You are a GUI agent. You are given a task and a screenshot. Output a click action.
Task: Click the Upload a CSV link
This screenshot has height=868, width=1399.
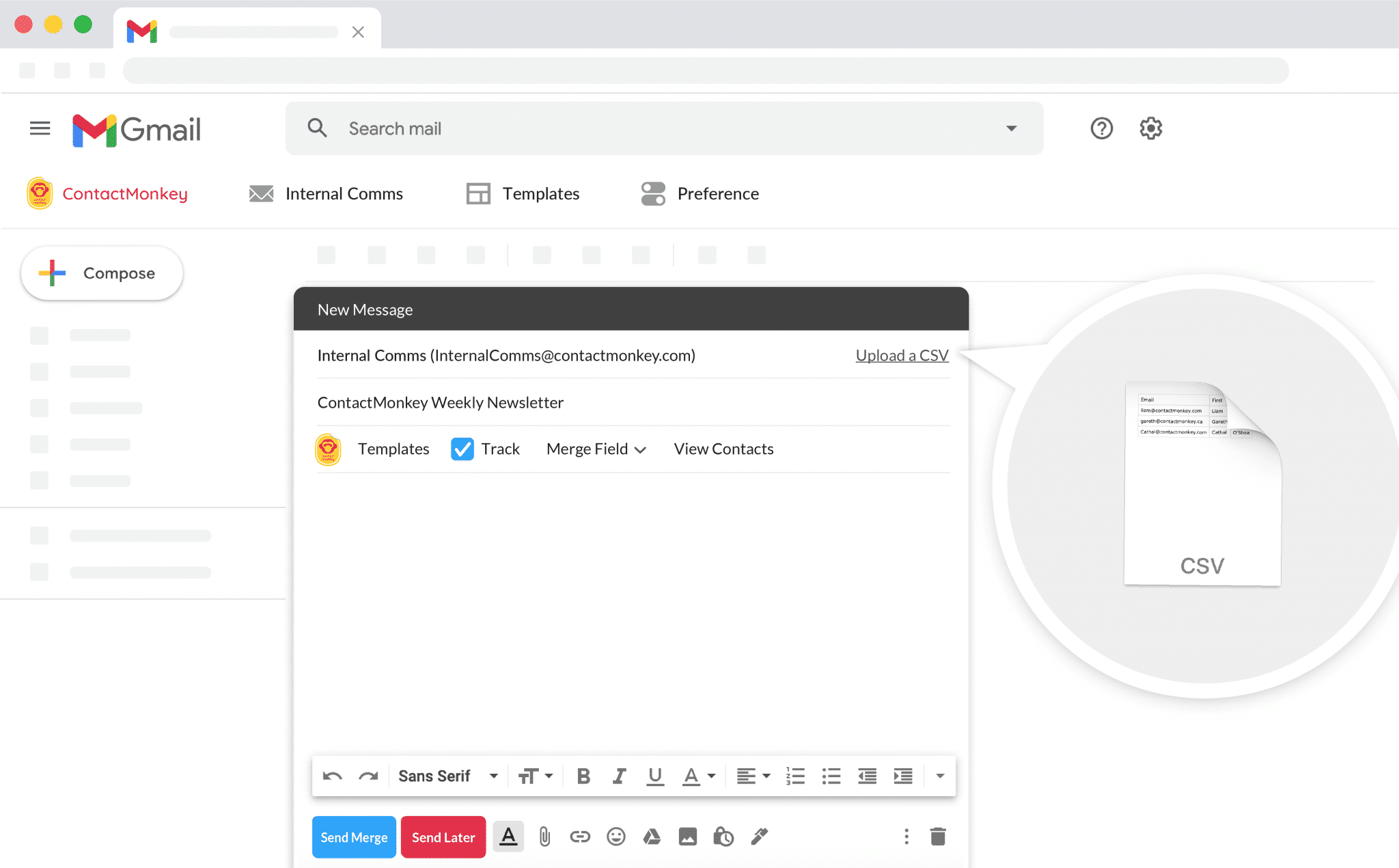pos(902,355)
